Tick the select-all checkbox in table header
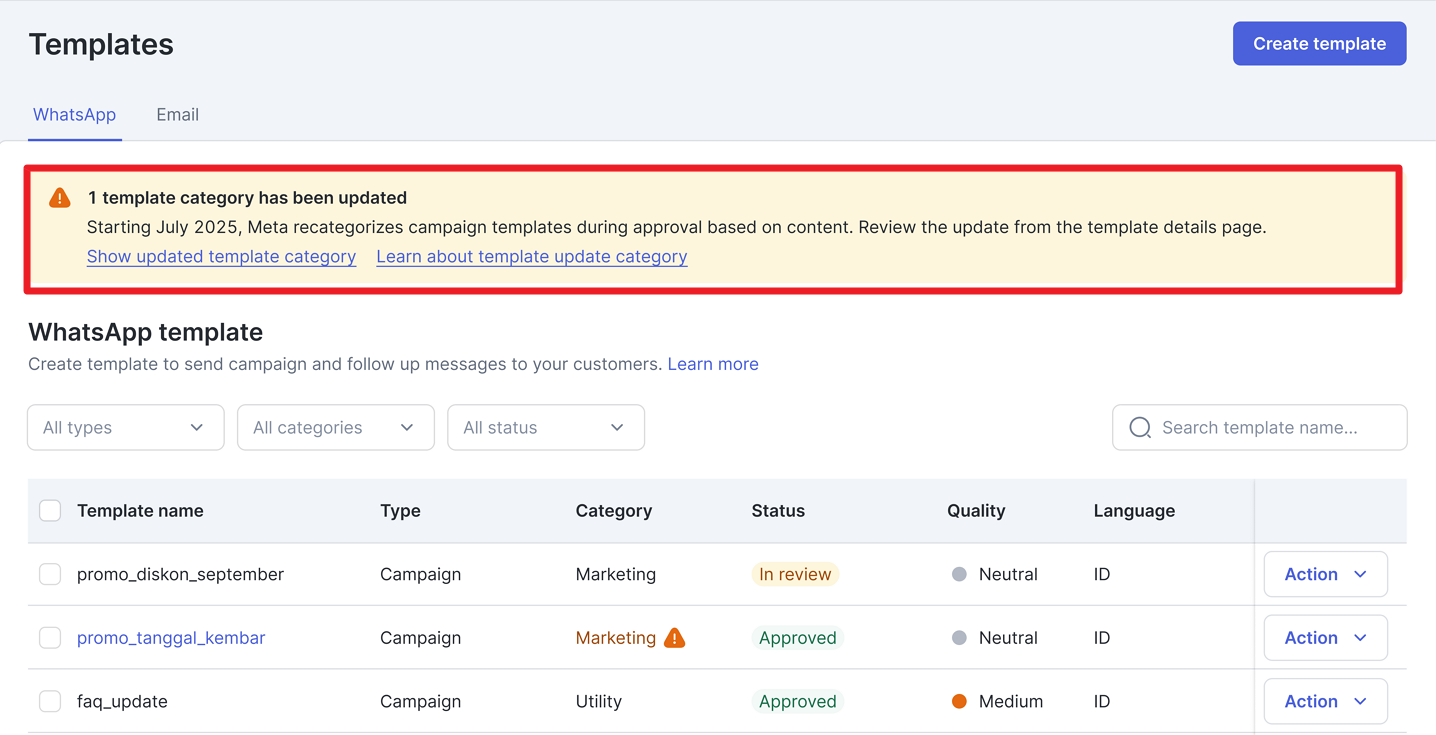Image resolution: width=1436 pixels, height=735 pixels. (50, 511)
